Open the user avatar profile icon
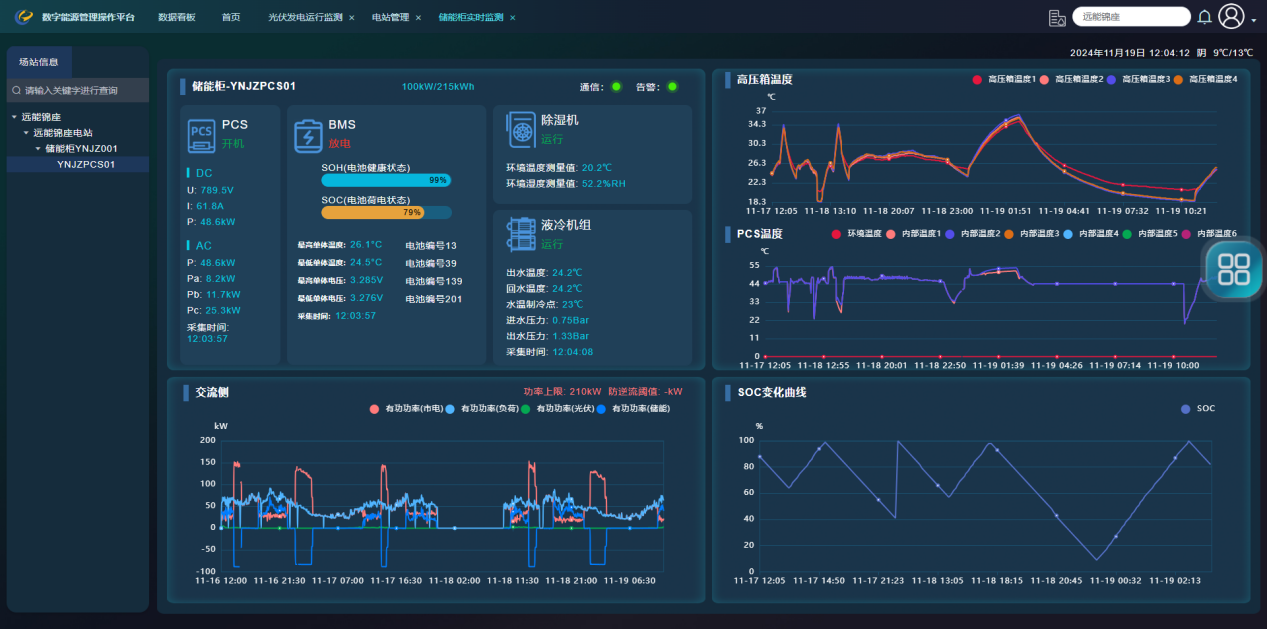Screen dimensions: 1267x629 tap(1232, 17)
